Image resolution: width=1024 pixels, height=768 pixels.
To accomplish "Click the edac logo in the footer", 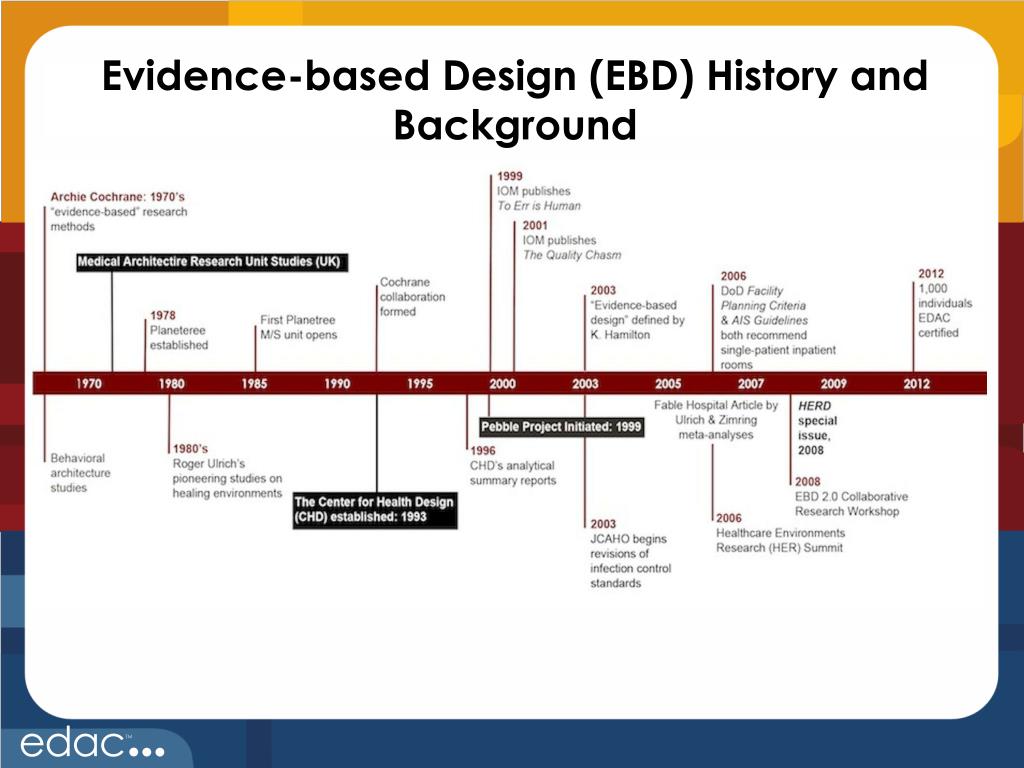I will 93,743.
